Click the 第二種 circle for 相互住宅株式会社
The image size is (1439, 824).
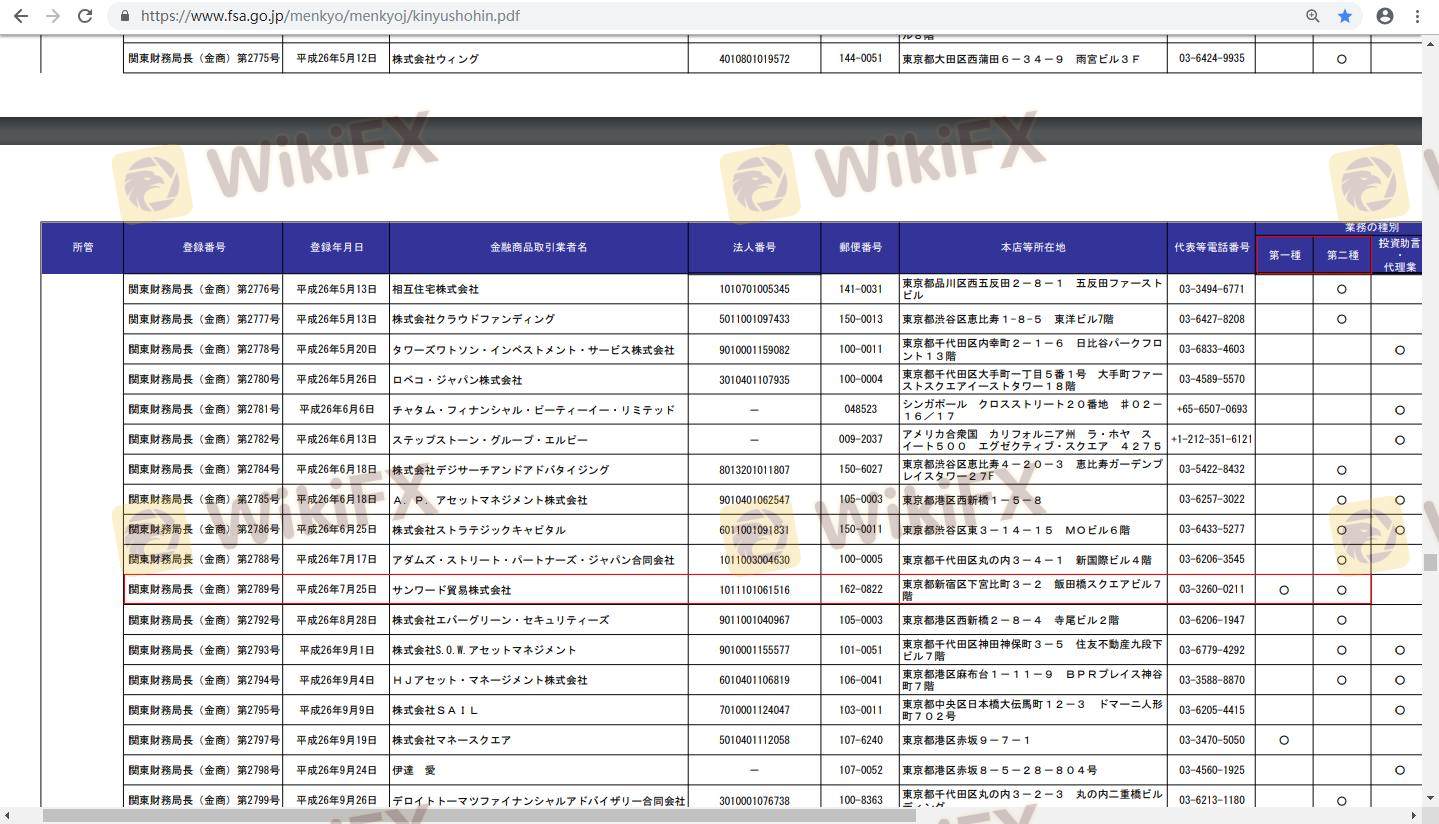[x=1341, y=289]
